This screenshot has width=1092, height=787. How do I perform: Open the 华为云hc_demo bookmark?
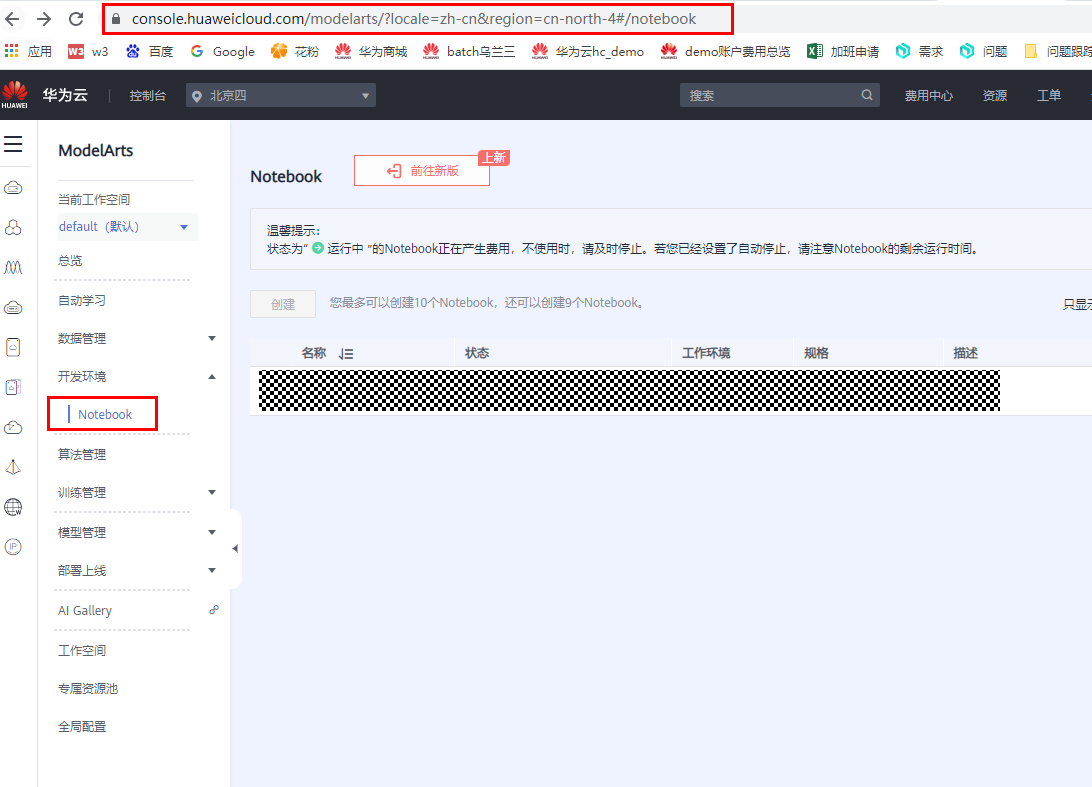pyautogui.click(x=588, y=52)
